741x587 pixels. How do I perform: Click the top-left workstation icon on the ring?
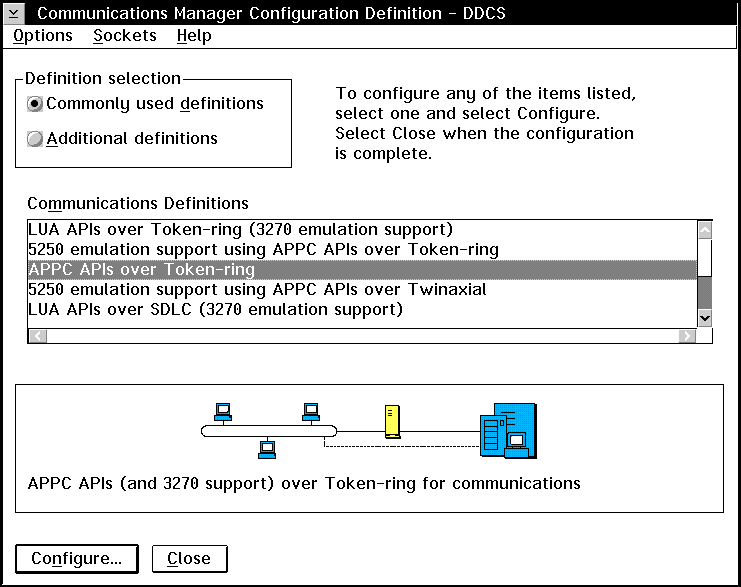(223, 412)
